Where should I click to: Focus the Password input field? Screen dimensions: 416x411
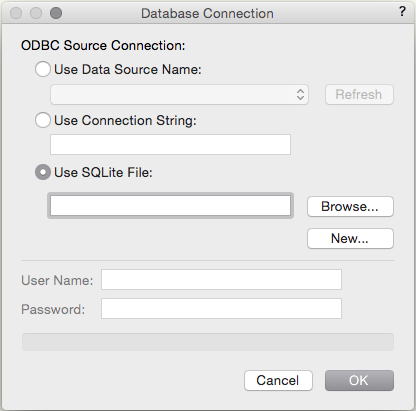point(221,309)
